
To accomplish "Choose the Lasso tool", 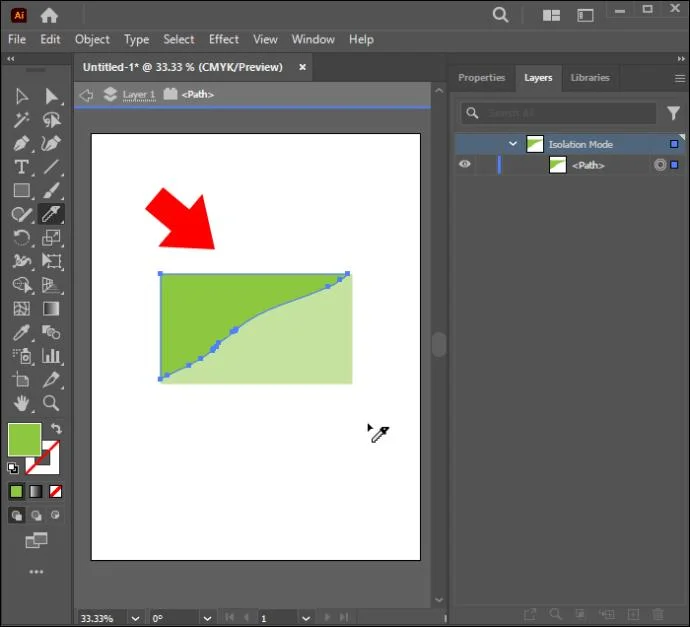I will [x=51, y=120].
